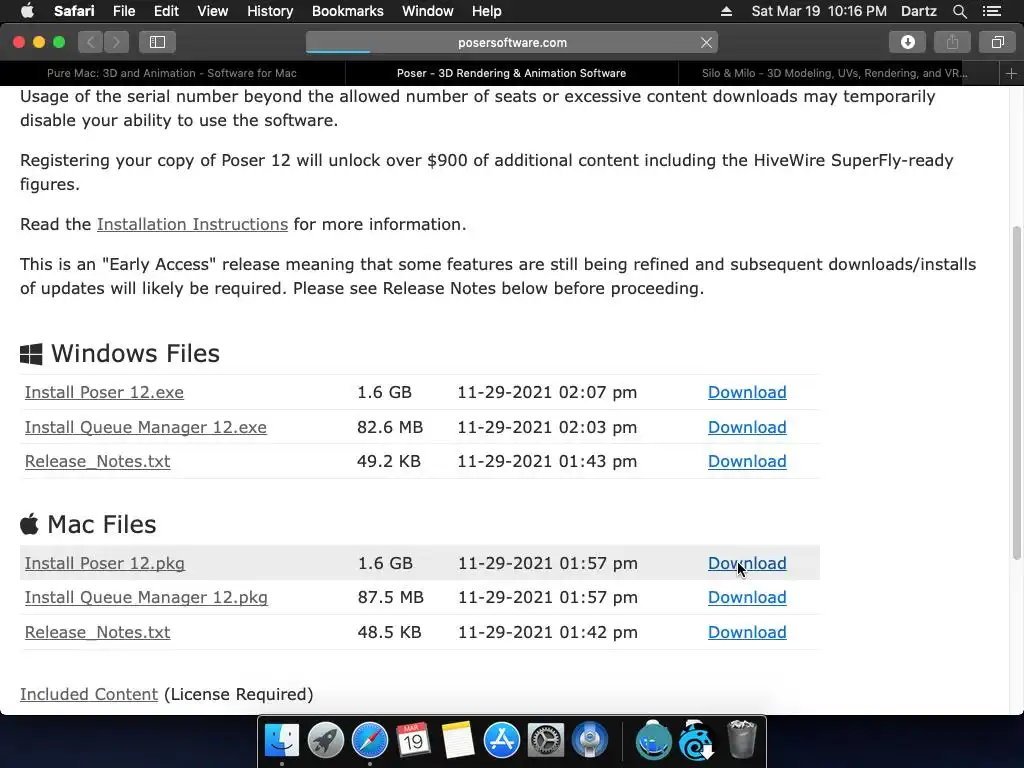This screenshot has width=1024, height=768.
Task: Click the Dartz user name menu
Action: click(x=918, y=11)
